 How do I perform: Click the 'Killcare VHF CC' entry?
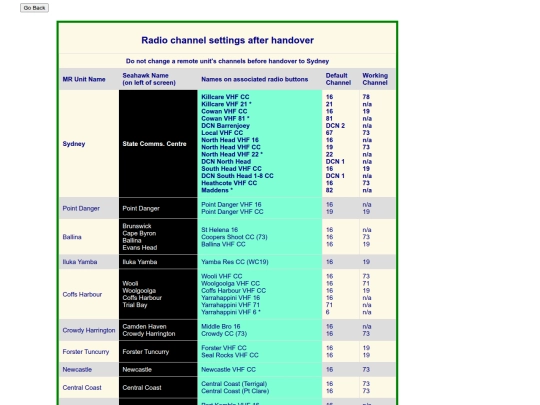pyautogui.click(x=225, y=97)
